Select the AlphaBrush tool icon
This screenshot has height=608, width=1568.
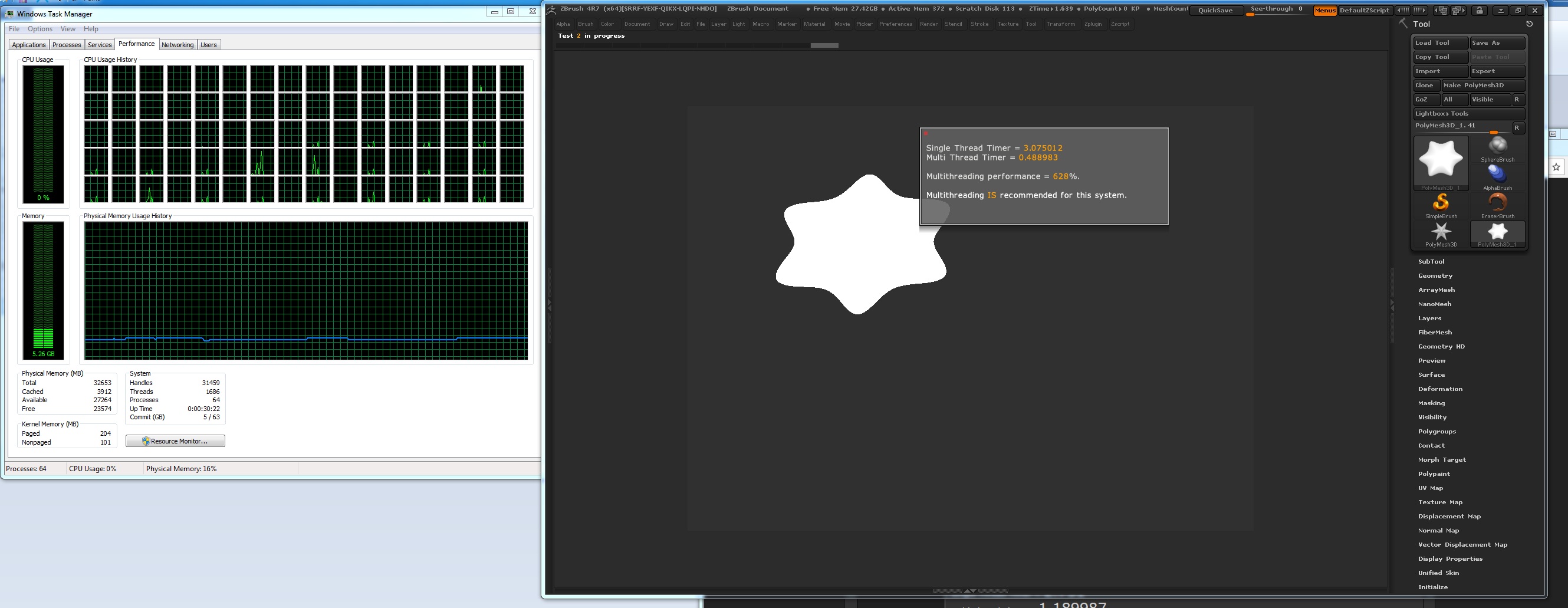point(1497,175)
